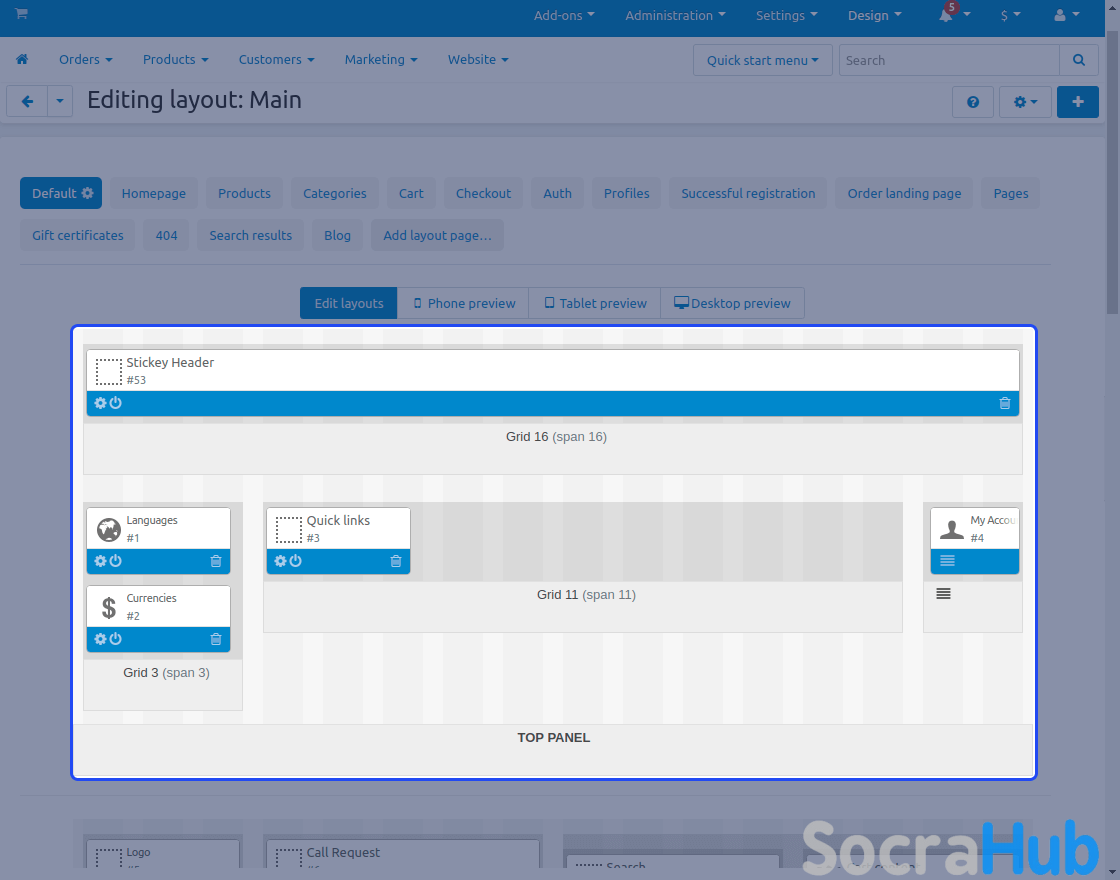The image size is (1120, 880).
Task: Toggle power switch on Stickey Header block
Action: point(116,403)
